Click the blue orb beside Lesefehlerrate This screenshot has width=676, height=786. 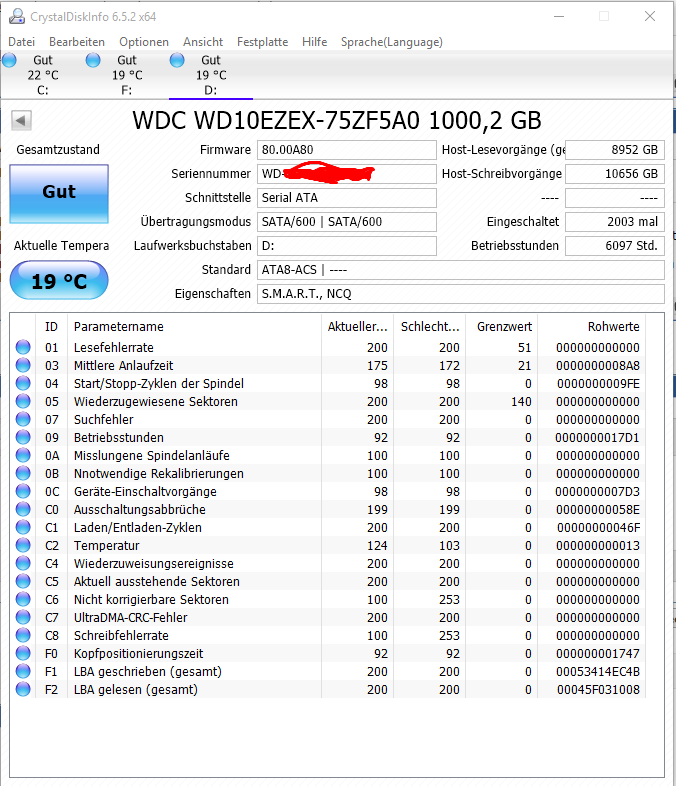(23, 347)
